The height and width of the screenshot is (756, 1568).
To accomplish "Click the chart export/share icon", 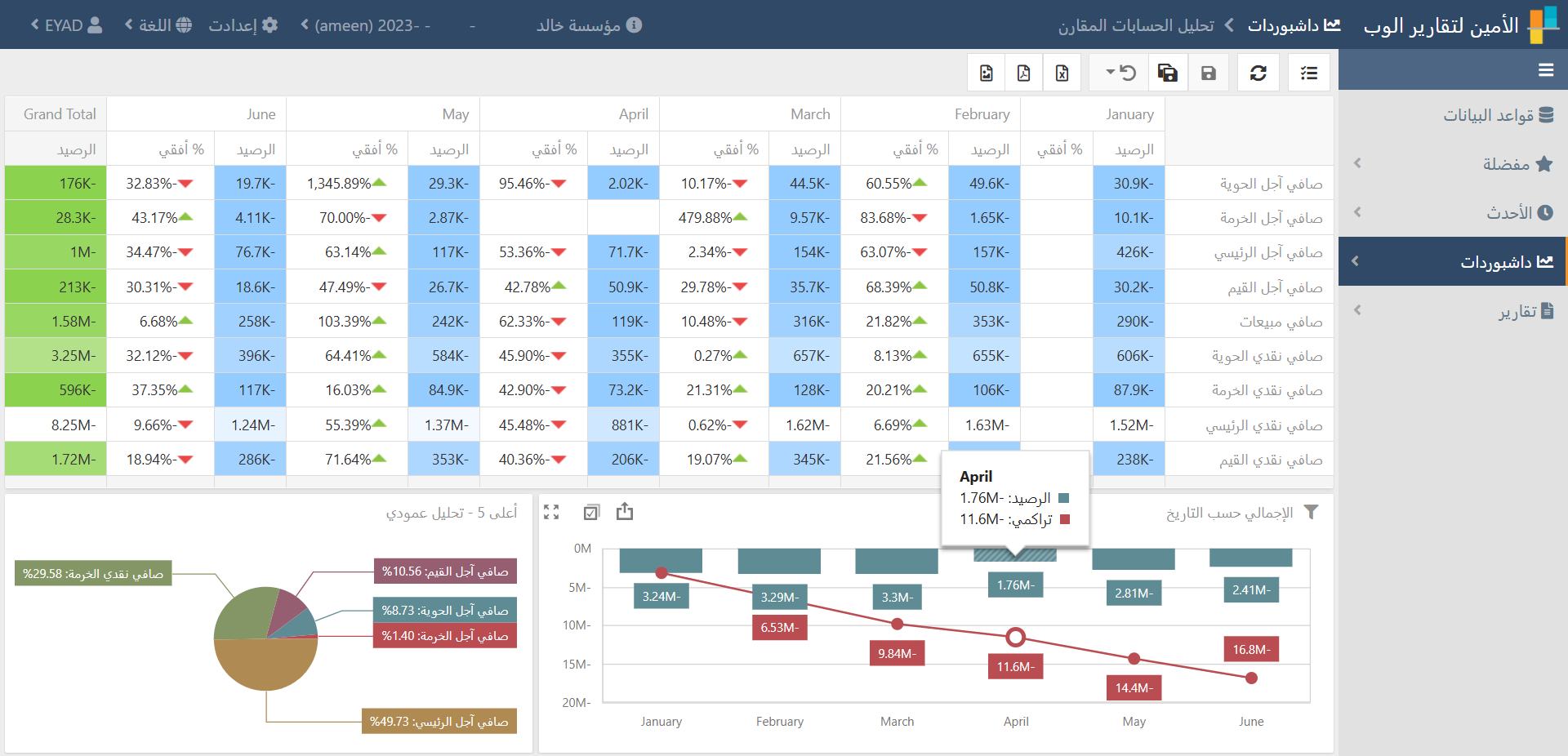I will click(x=625, y=512).
